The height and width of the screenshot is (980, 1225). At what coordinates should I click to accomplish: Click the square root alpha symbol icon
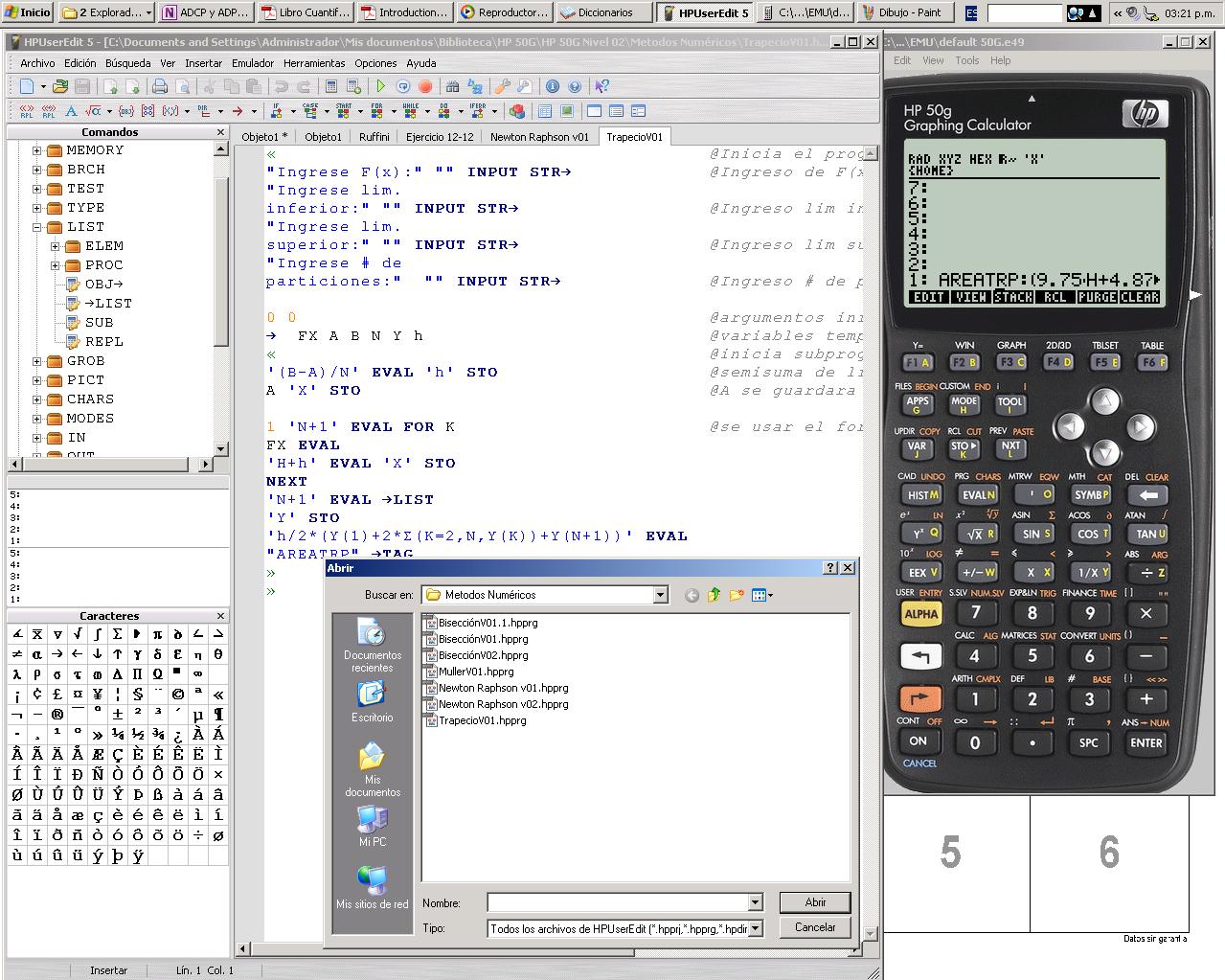click(94, 111)
